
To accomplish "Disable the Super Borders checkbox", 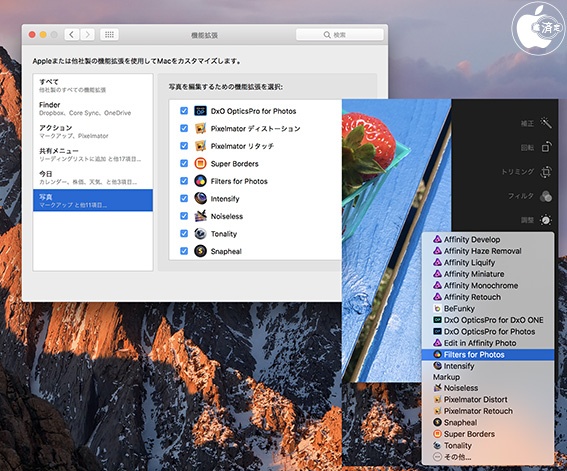I will 184,163.
